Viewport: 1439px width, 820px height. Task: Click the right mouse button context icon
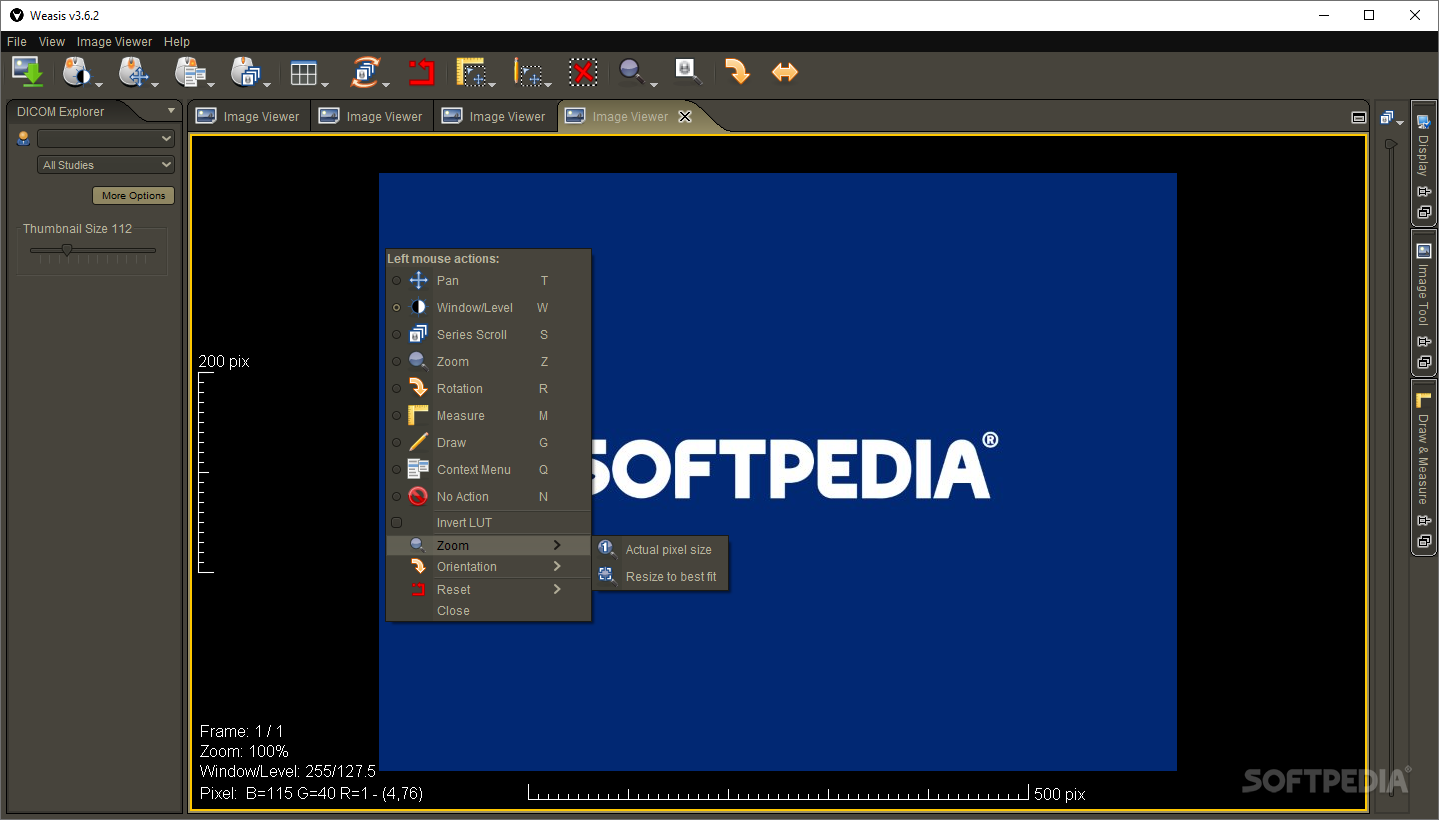(x=189, y=72)
